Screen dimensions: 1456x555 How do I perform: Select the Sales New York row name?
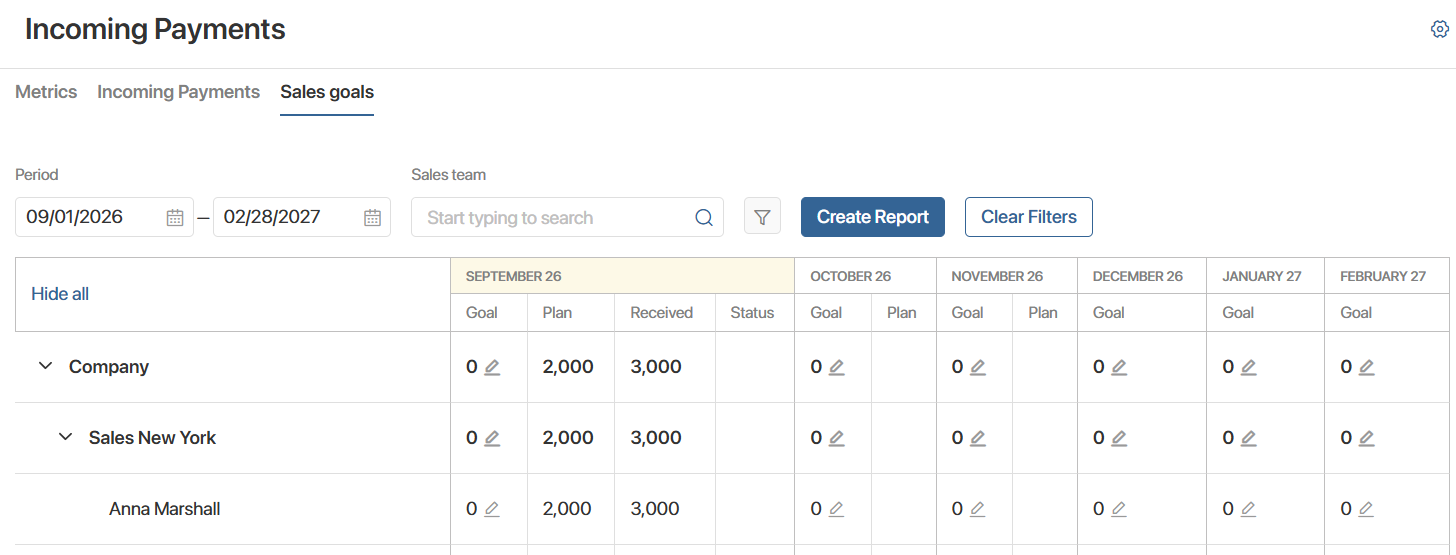tap(152, 438)
